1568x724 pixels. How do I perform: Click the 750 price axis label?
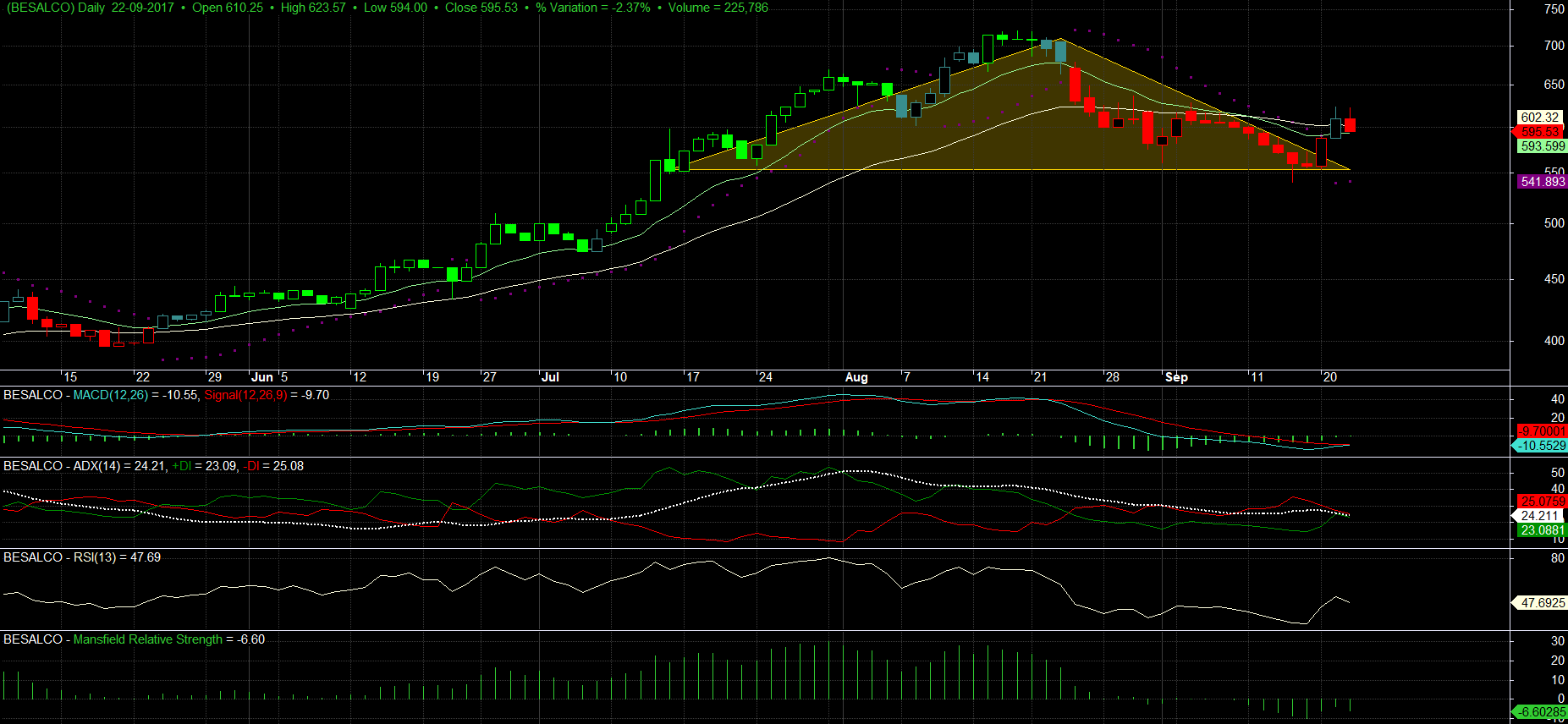pos(1554,9)
